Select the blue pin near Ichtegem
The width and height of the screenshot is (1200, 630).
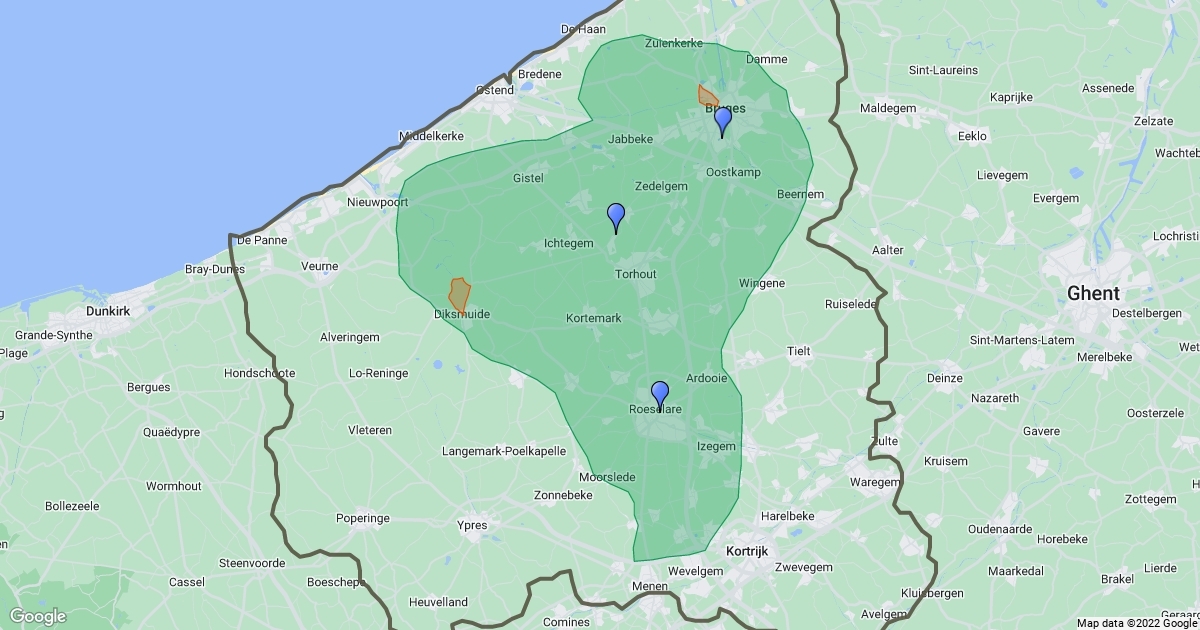click(616, 216)
